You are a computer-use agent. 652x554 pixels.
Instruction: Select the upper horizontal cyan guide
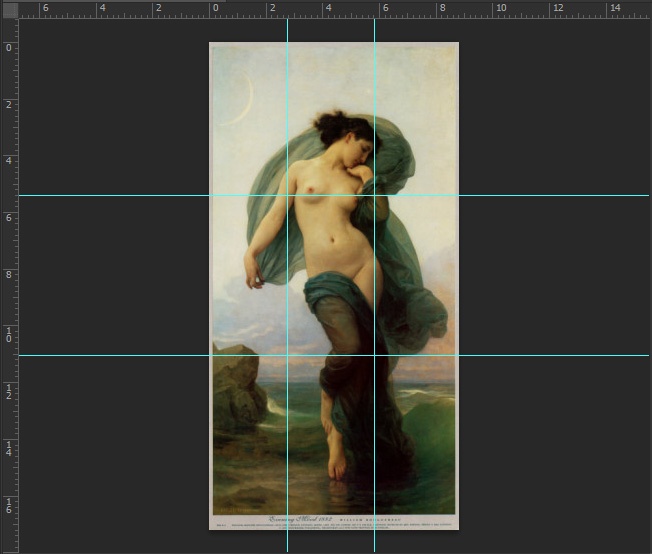(334, 195)
